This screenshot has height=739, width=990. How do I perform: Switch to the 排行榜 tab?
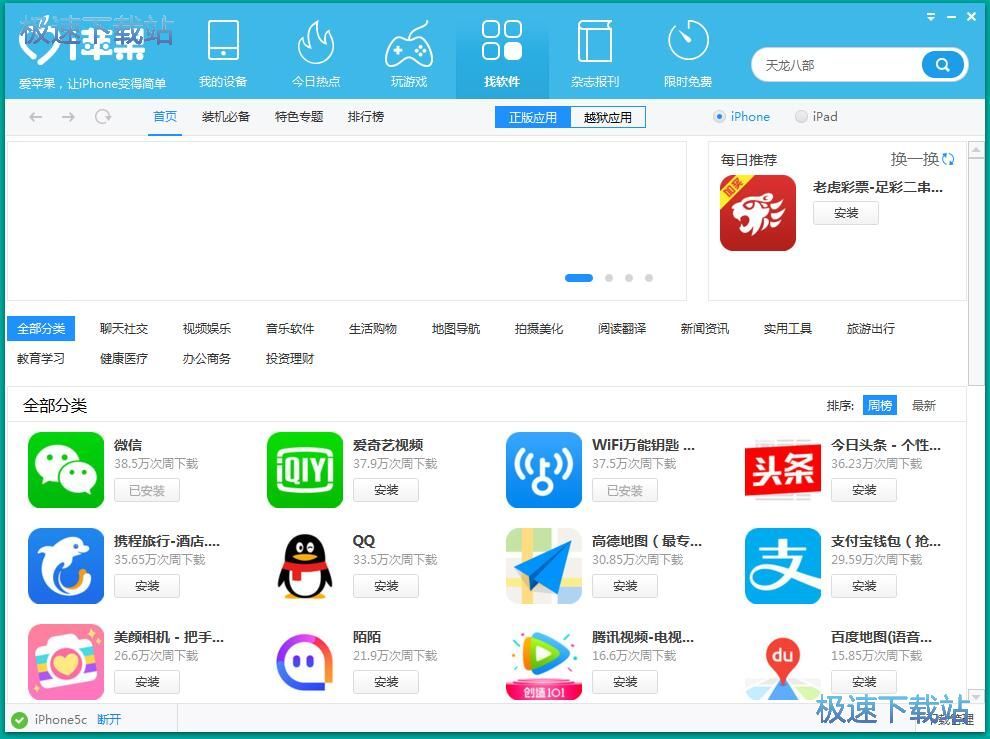click(366, 117)
